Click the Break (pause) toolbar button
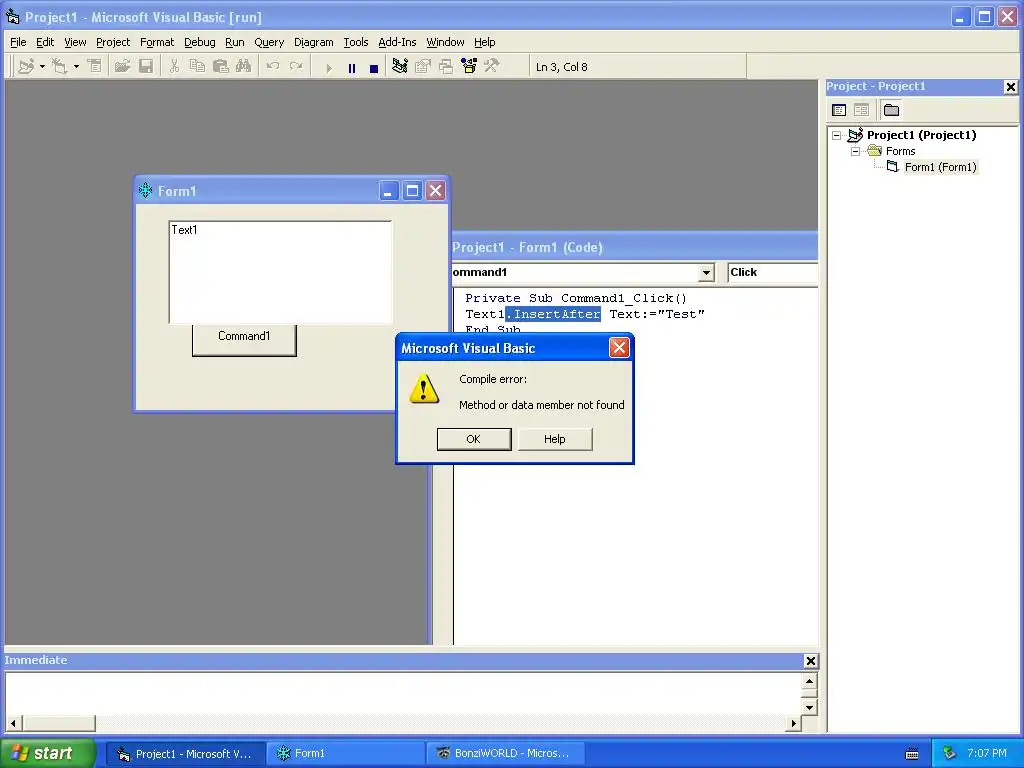The image size is (1024, 768). click(352, 68)
